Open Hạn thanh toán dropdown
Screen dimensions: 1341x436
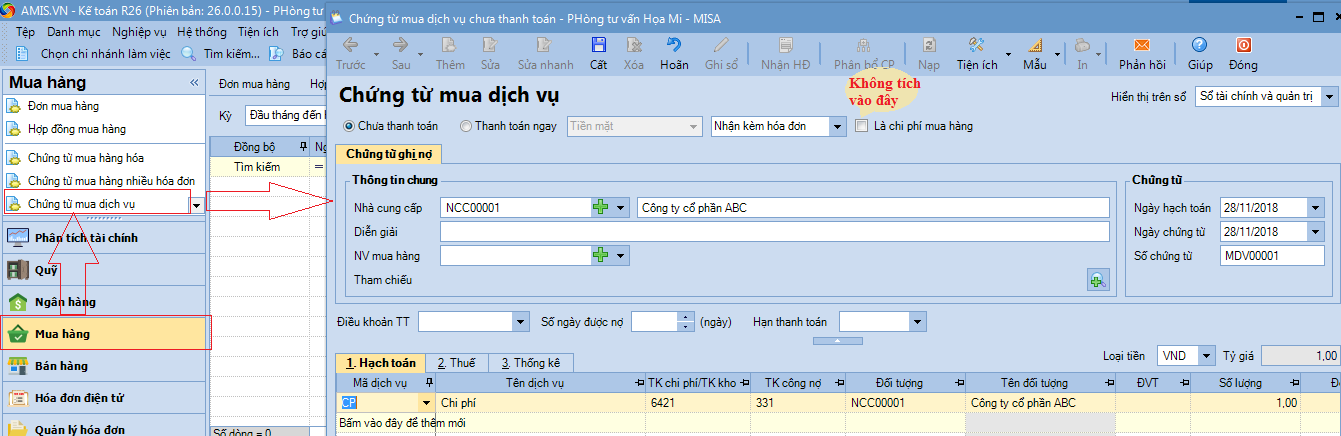tap(920, 322)
